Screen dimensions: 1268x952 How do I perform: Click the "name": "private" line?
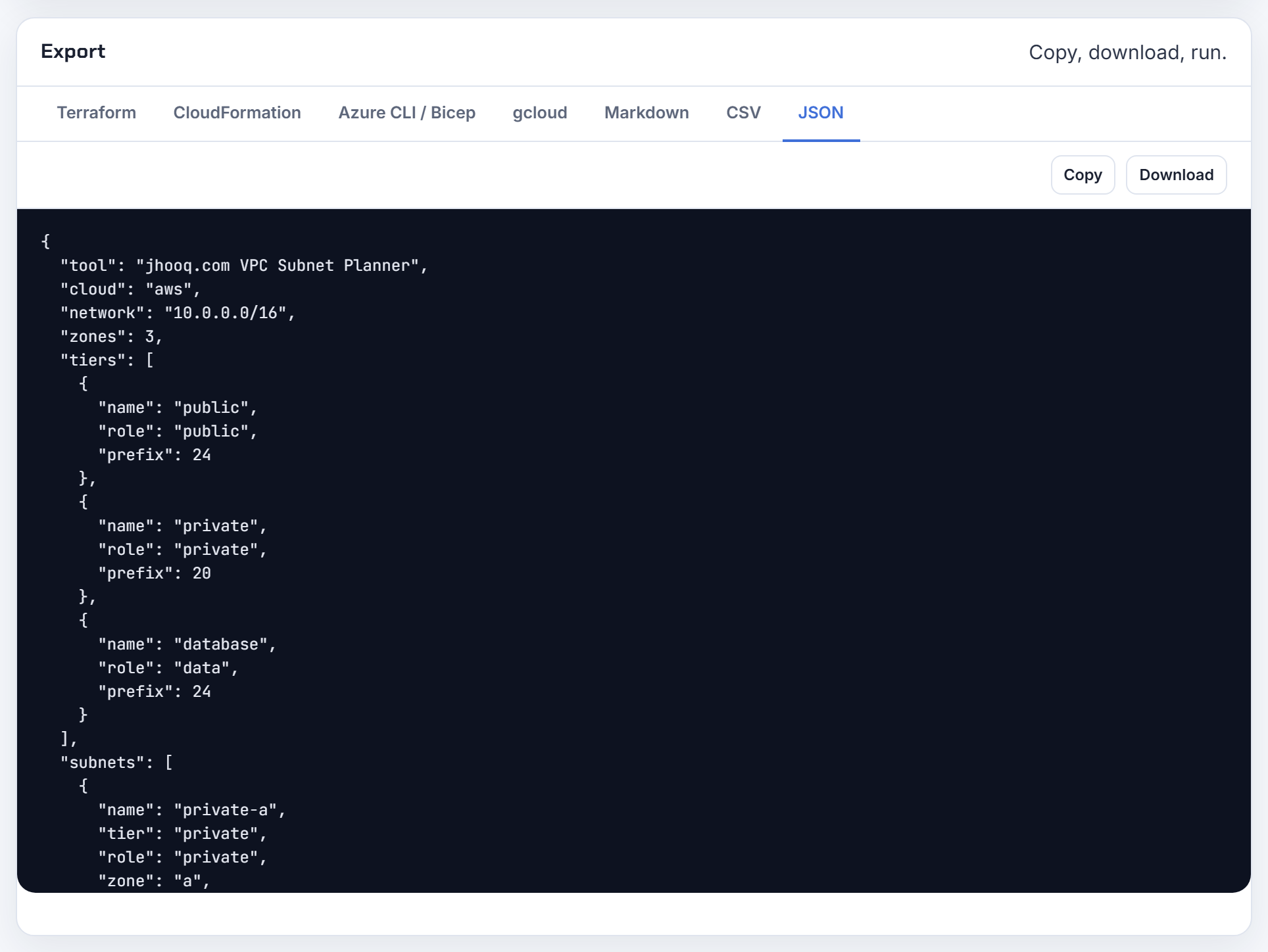point(182,526)
